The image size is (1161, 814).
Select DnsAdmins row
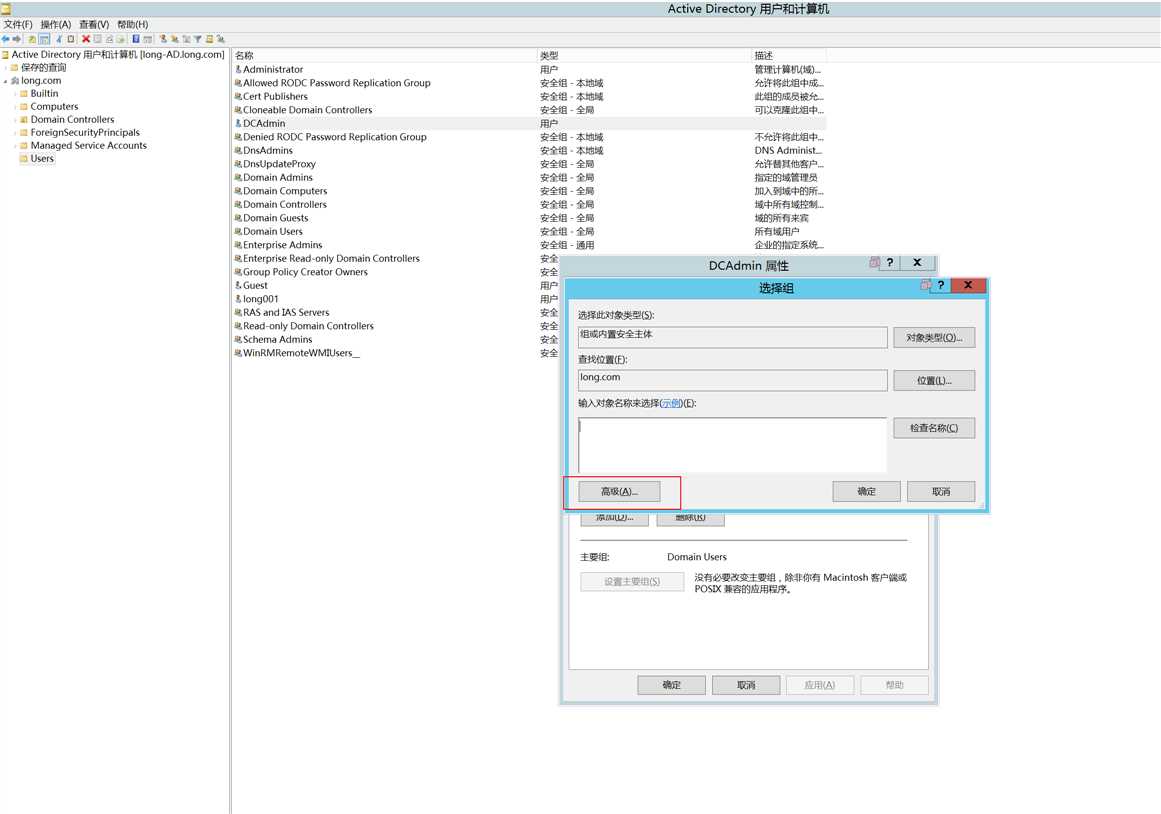(529, 150)
